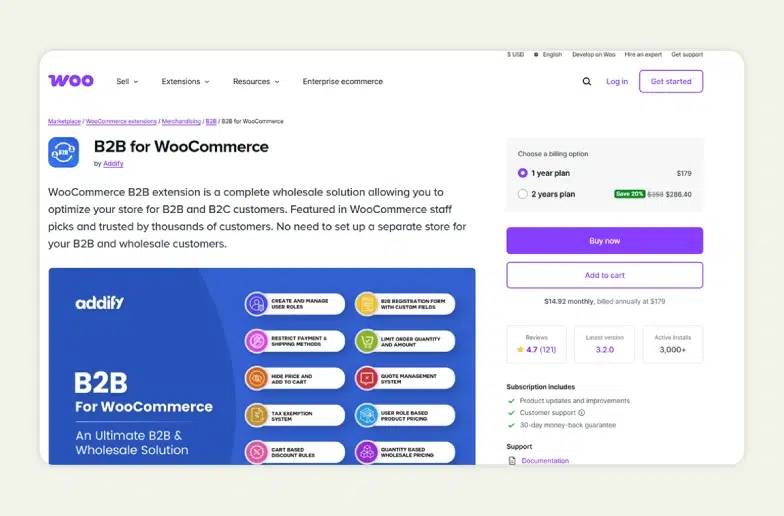
Task: Select the 1 year plan option
Action: (522, 173)
